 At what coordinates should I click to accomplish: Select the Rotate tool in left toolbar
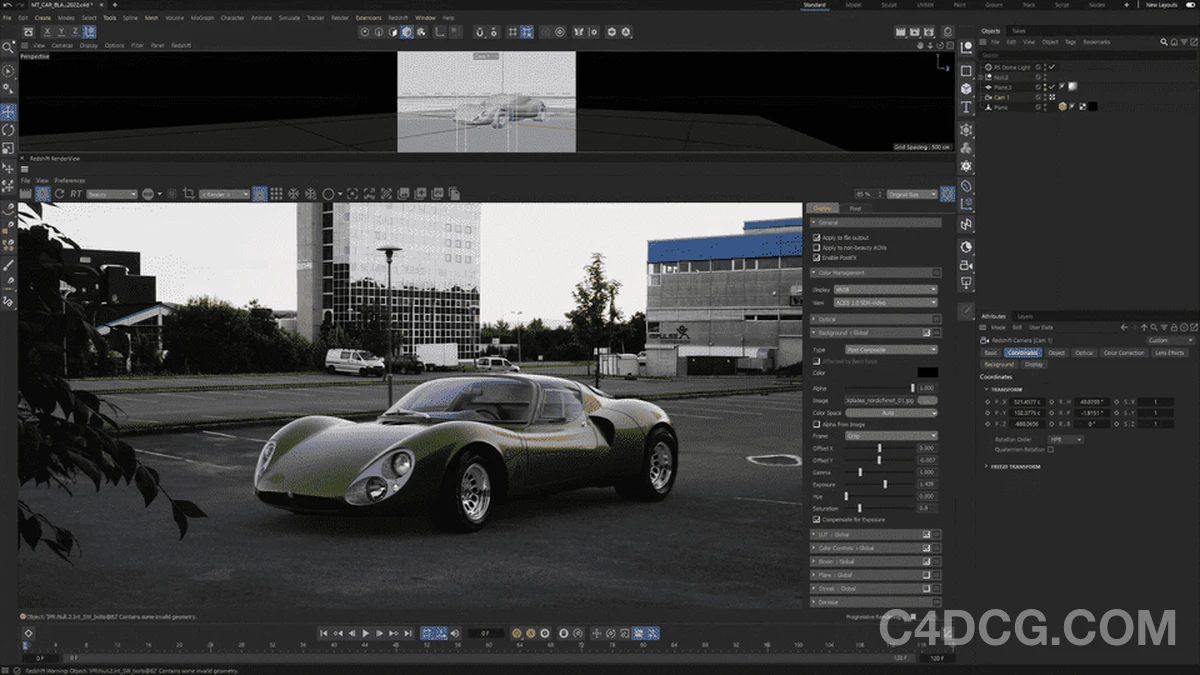tap(8, 130)
